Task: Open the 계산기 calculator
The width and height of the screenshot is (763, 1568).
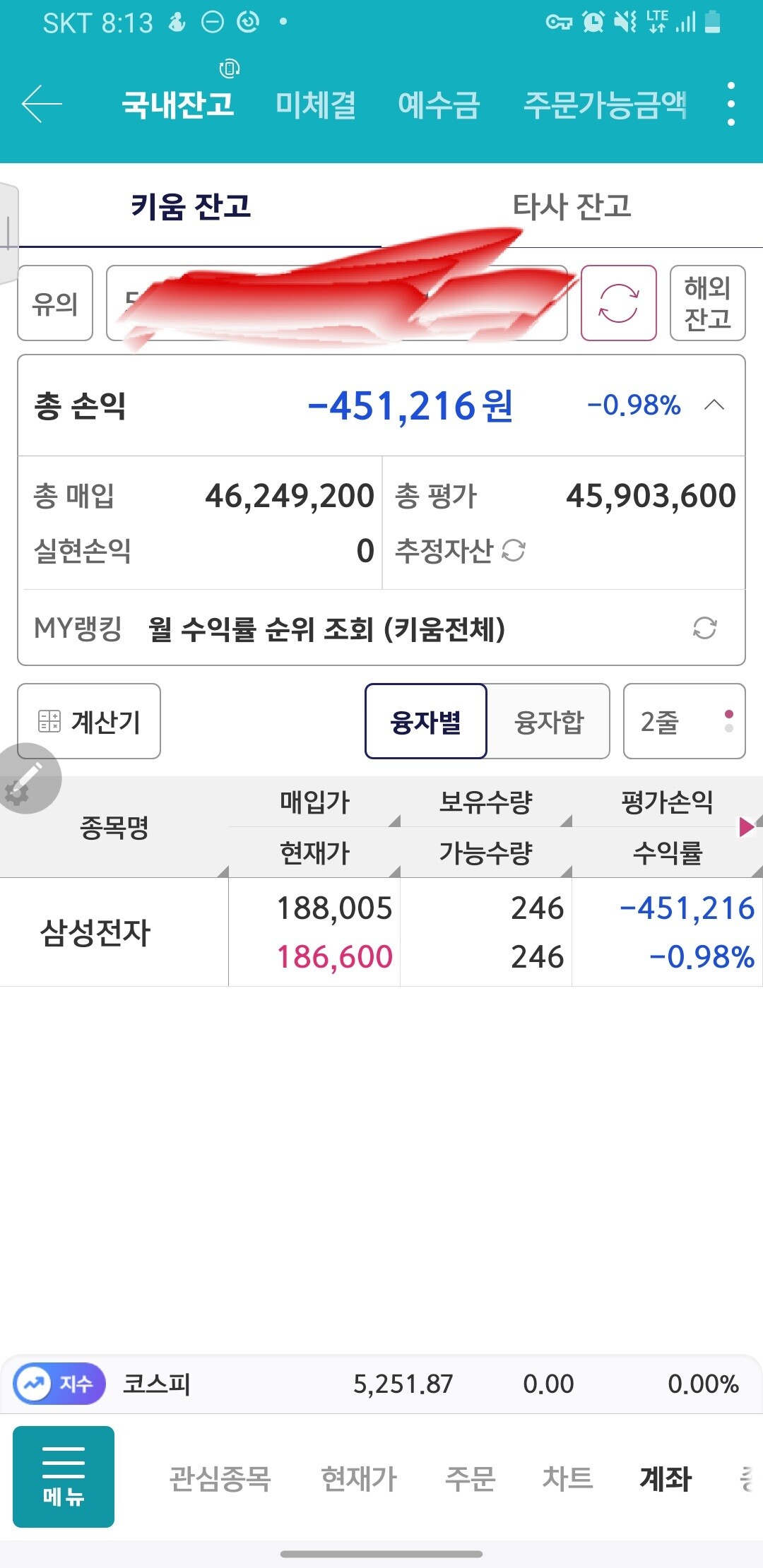Action: [89, 721]
